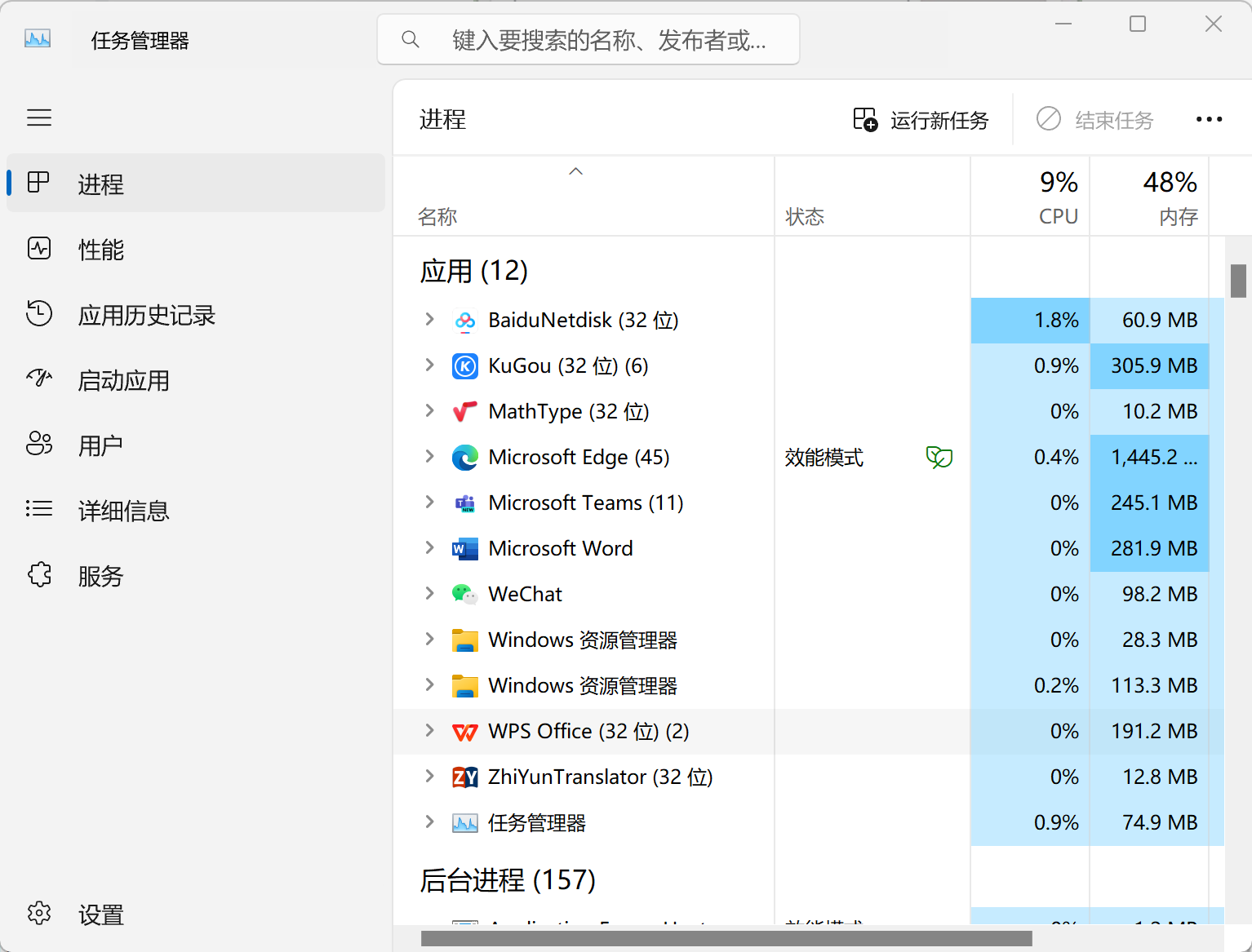Sort by the 内存 memory column header
This screenshot has height=952, width=1252.
pos(1149,196)
